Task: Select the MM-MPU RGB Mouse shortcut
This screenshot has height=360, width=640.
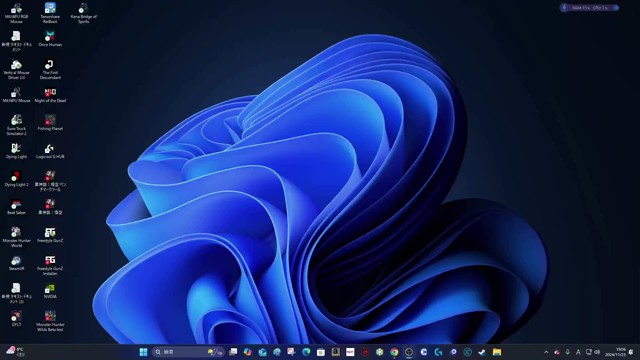Action: [x=16, y=13]
